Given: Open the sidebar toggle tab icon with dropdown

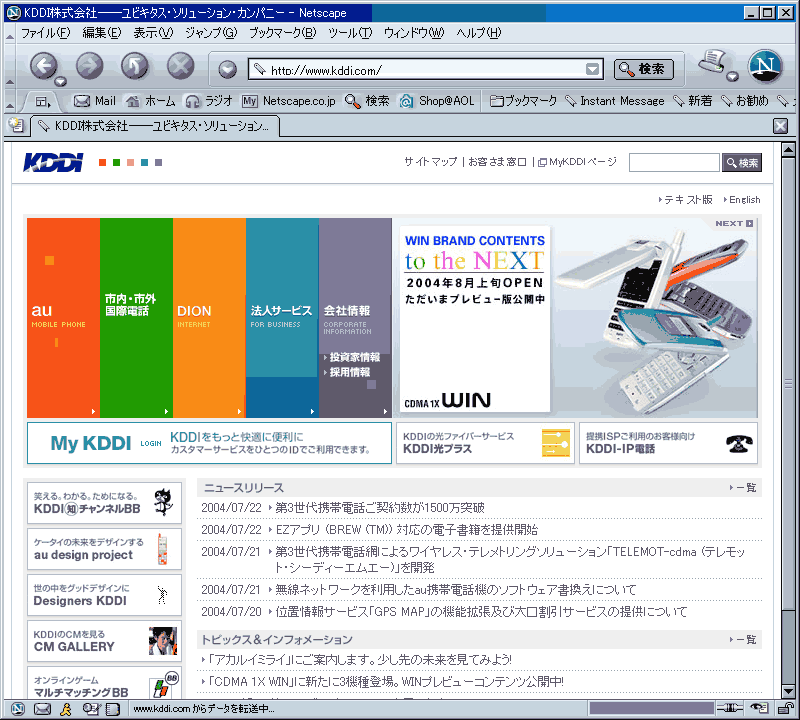Looking at the screenshot, I should [x=43, y=102].
